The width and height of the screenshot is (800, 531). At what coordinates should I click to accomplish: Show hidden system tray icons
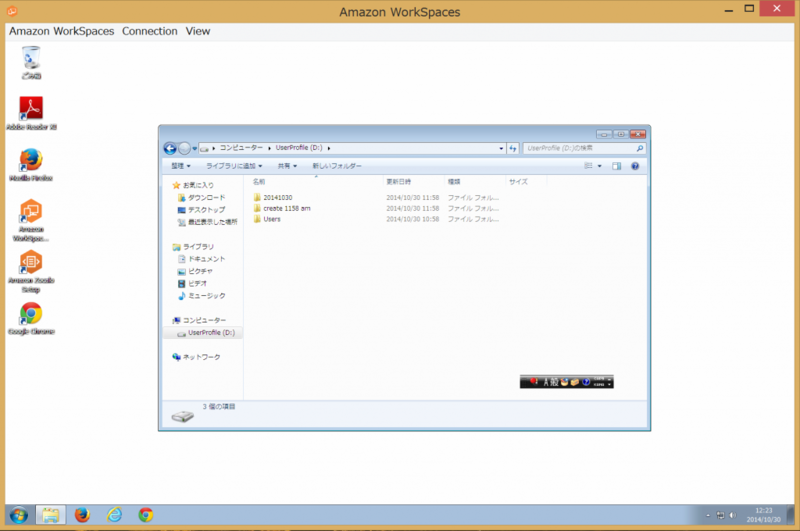(708, 515)
